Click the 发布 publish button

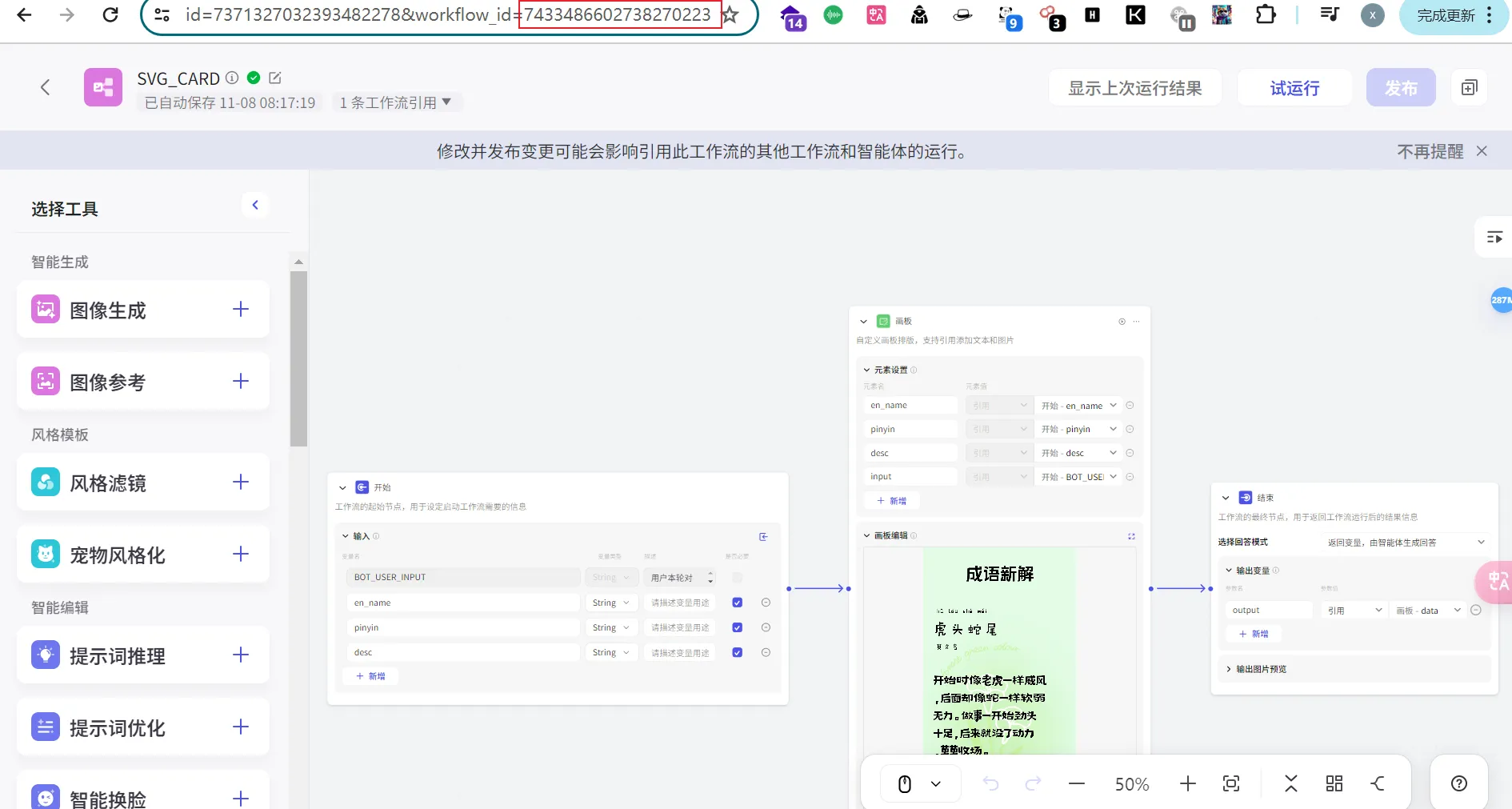point(1401,87)
